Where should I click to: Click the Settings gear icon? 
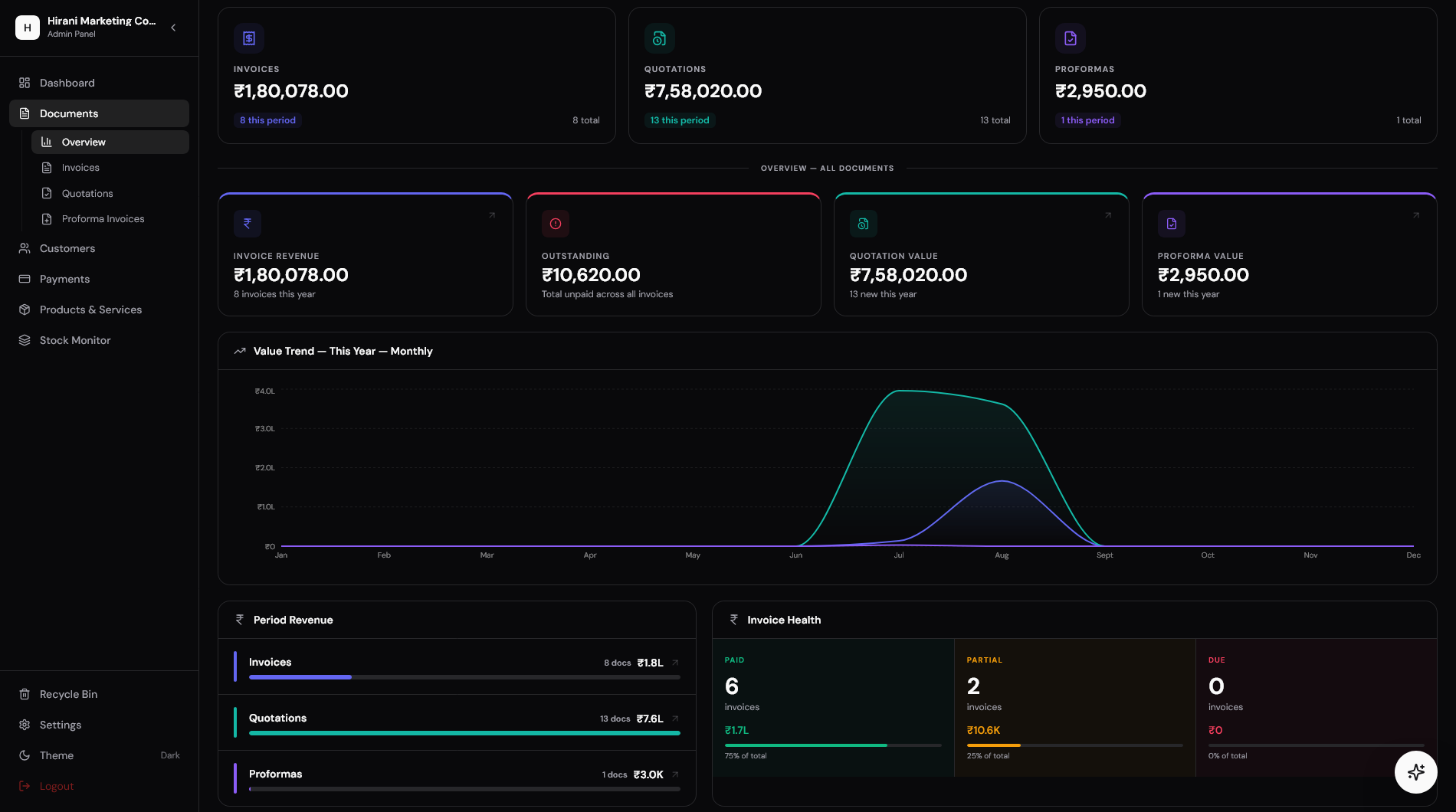coord(25,725)
